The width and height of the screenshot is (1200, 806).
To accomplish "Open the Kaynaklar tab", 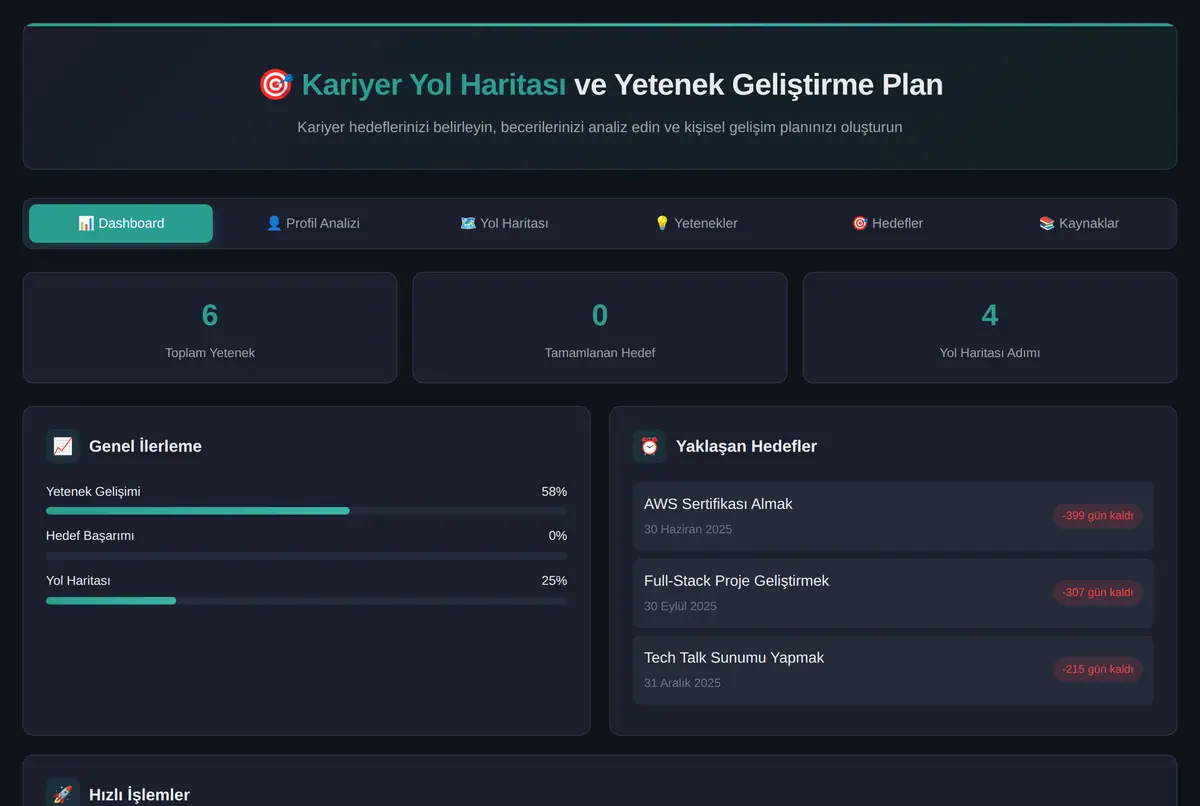I will (x=1079, y=223).
